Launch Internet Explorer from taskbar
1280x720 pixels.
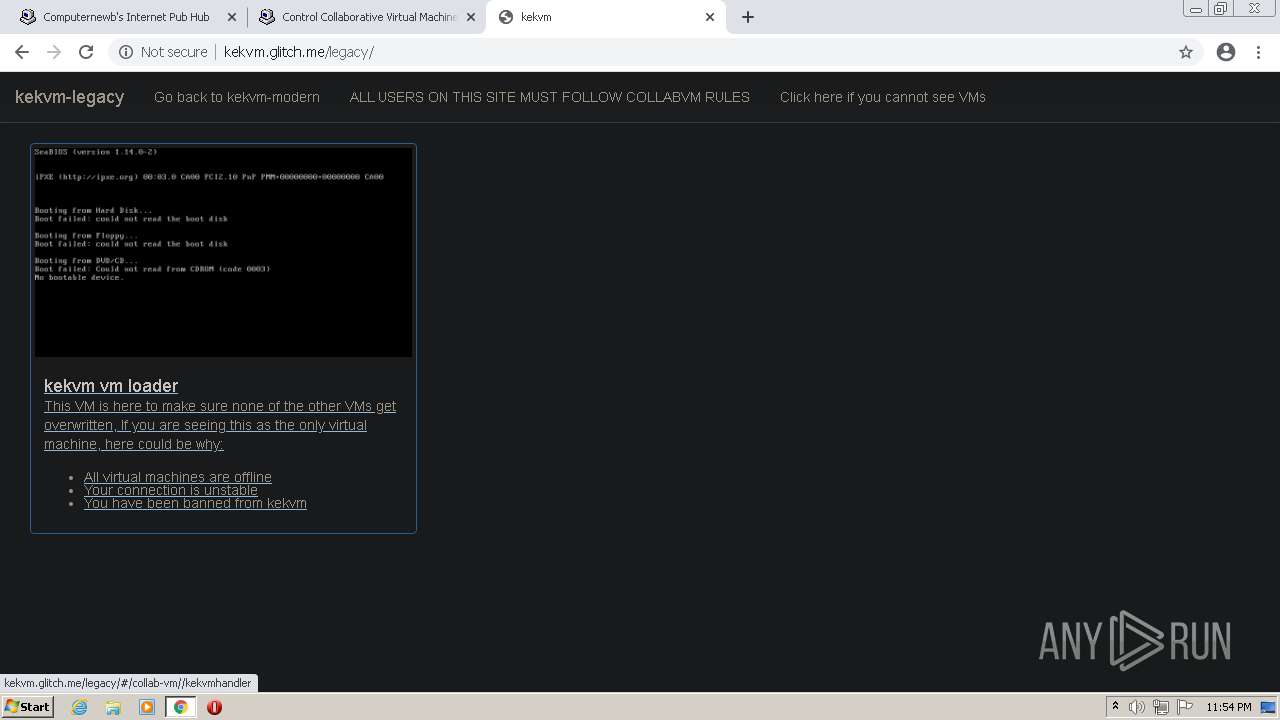(80, 707)
